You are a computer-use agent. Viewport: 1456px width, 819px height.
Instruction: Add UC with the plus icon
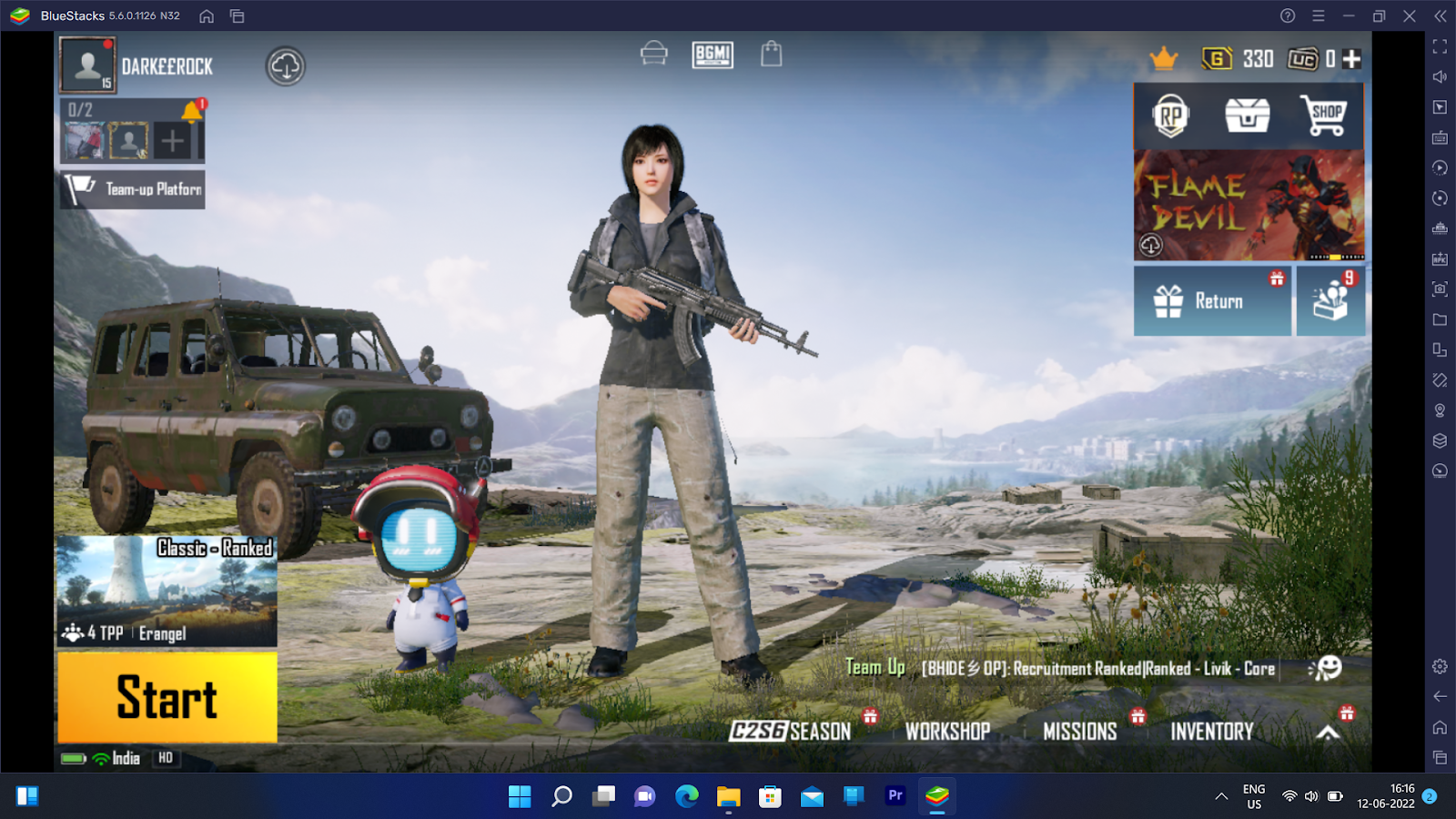(1352, 59)
